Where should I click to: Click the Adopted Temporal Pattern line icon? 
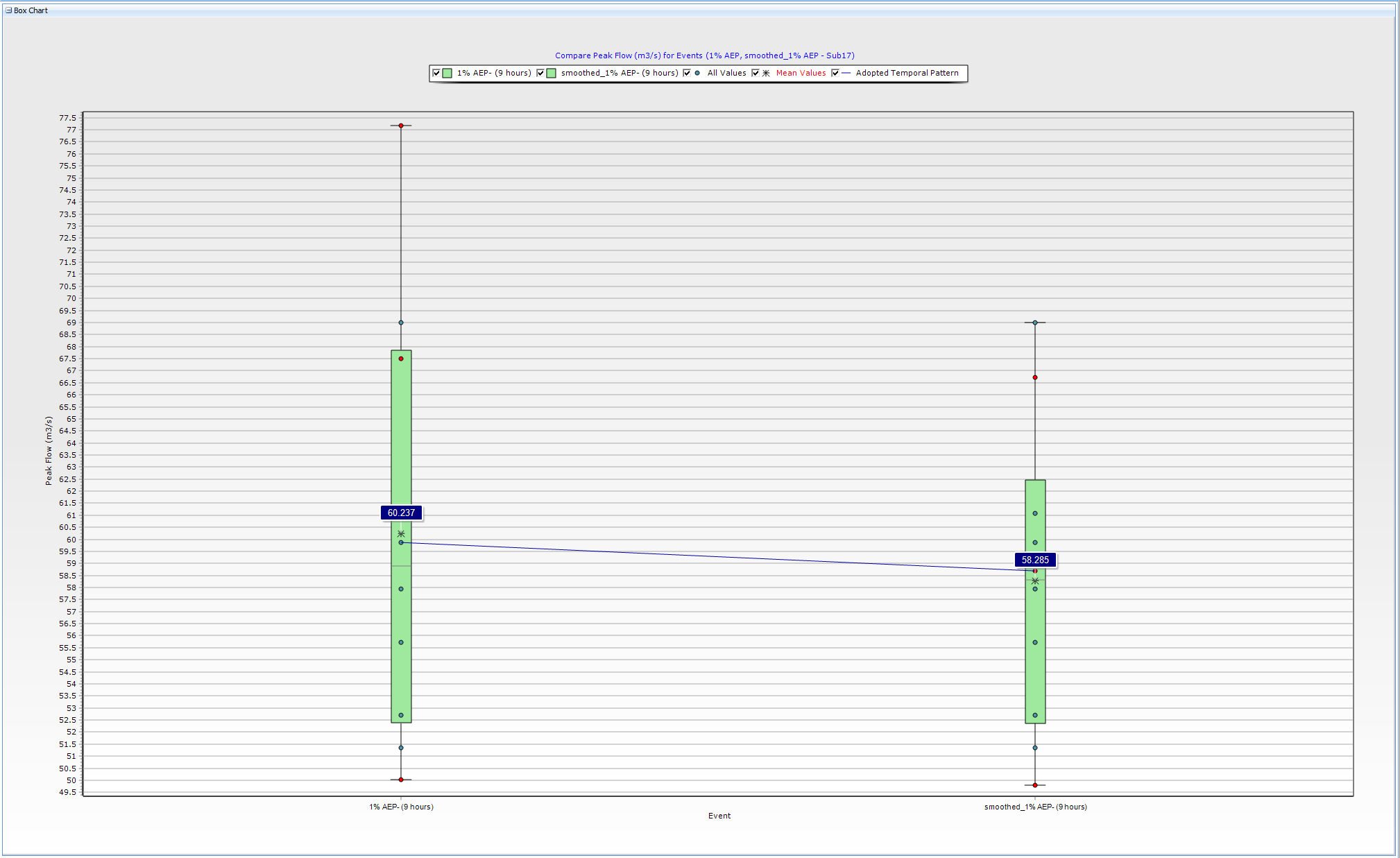click(x=846, y=73)
